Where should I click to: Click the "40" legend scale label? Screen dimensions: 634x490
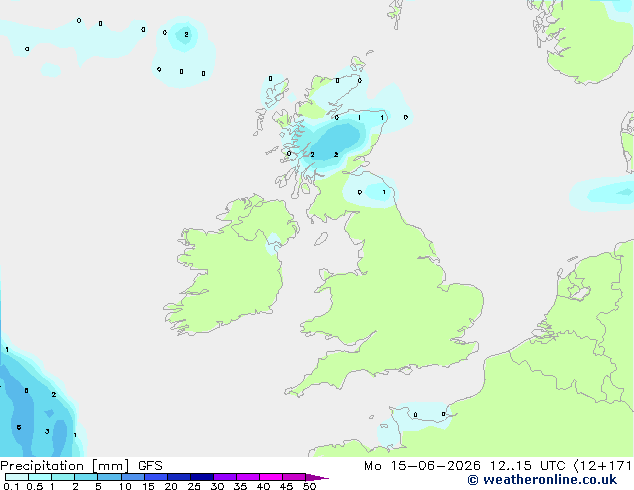coord(263,486)
